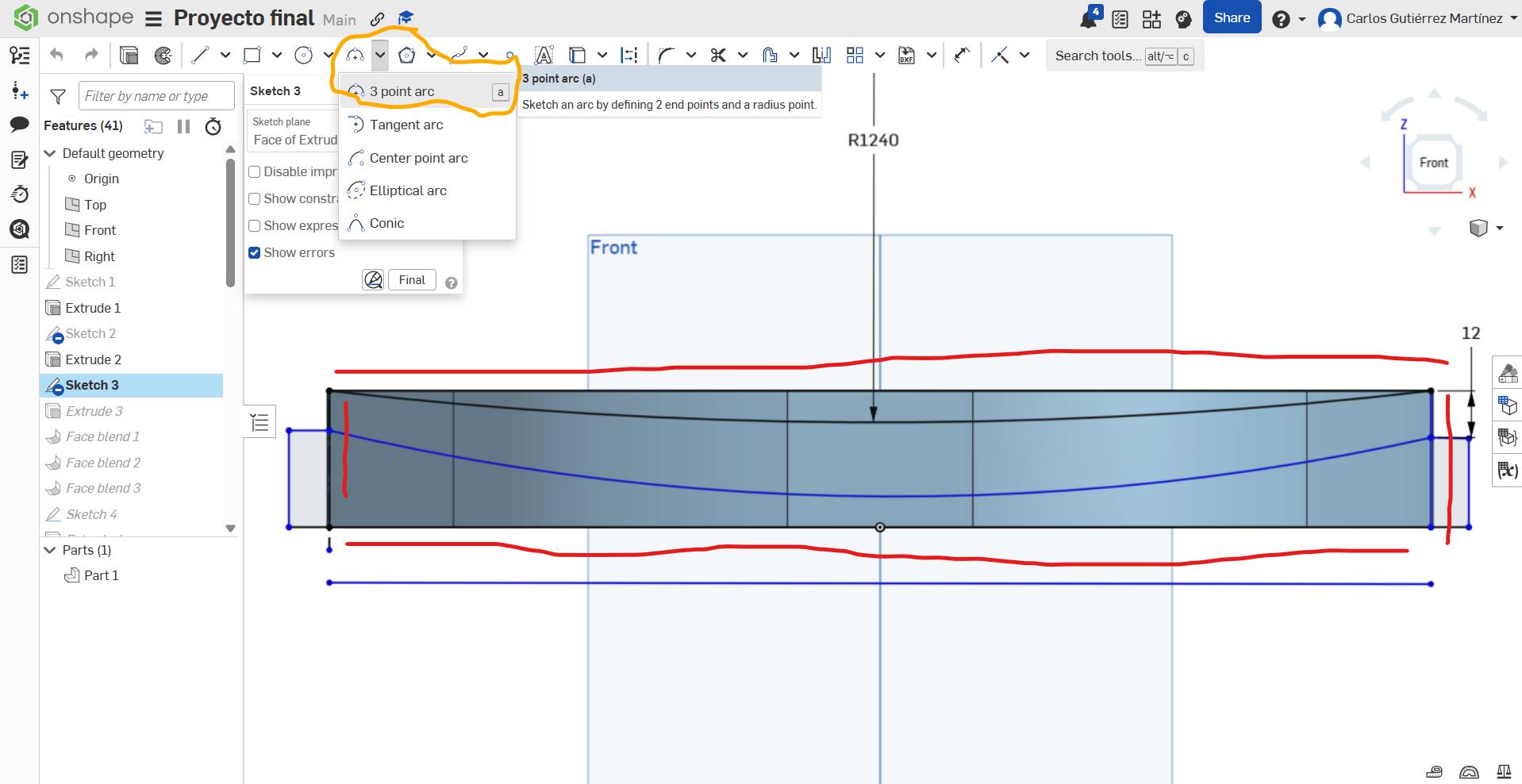Select the Insert DXF tool
The width and height of the screenshot is (1522, 784).
(906, 55)
